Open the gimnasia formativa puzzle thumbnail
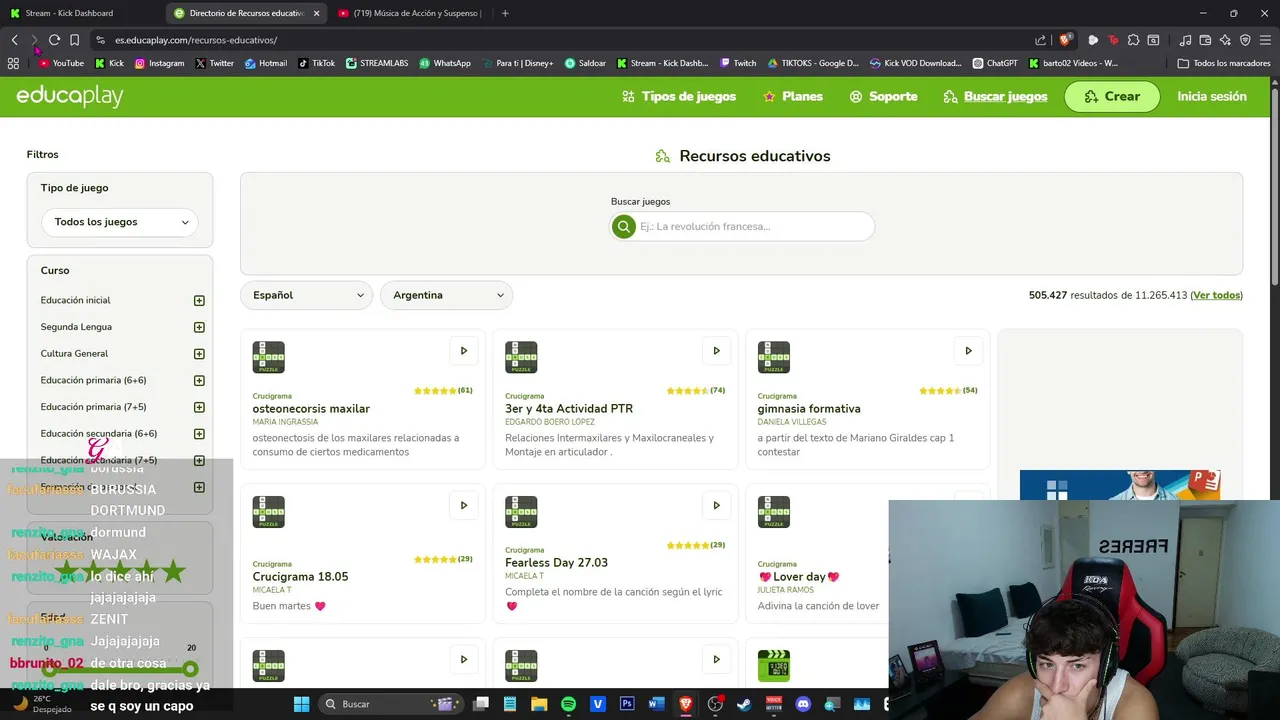The height and width of the screenshot is (720, 1280). 774,357
